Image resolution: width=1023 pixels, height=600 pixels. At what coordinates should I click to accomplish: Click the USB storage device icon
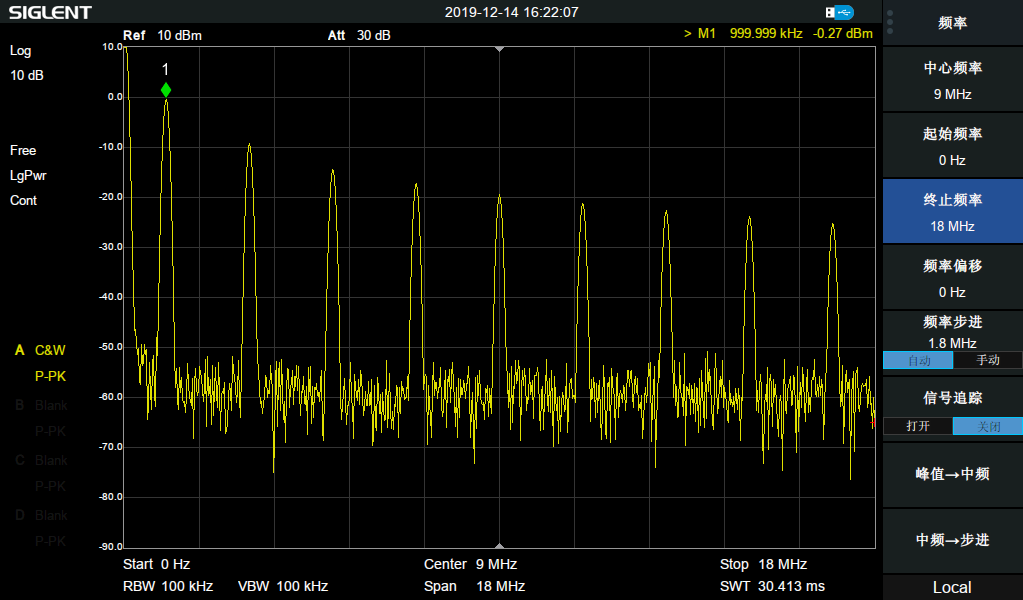[840, 12]
